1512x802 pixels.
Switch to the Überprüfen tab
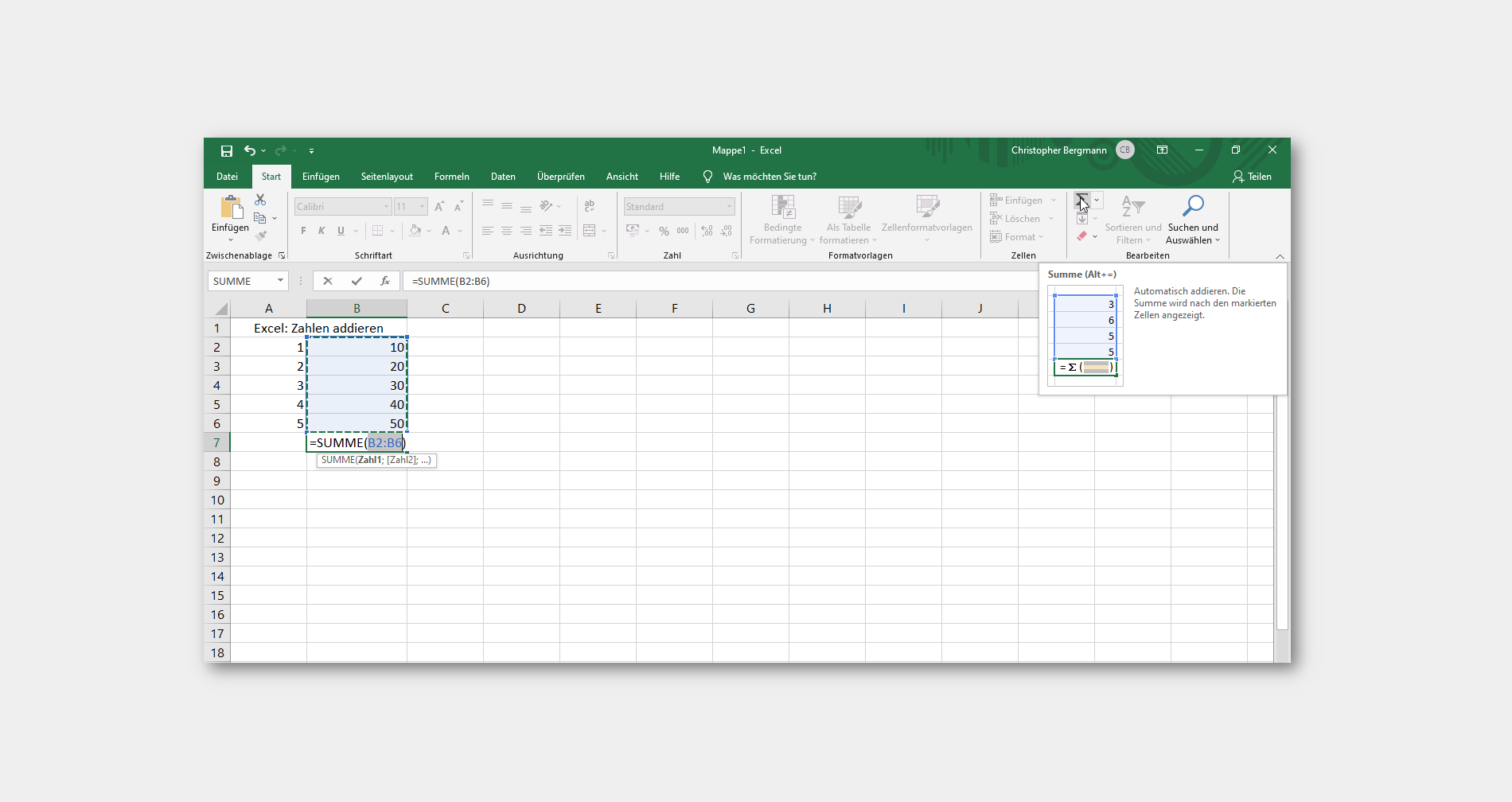pyautogui.click(x=561, y=177)
